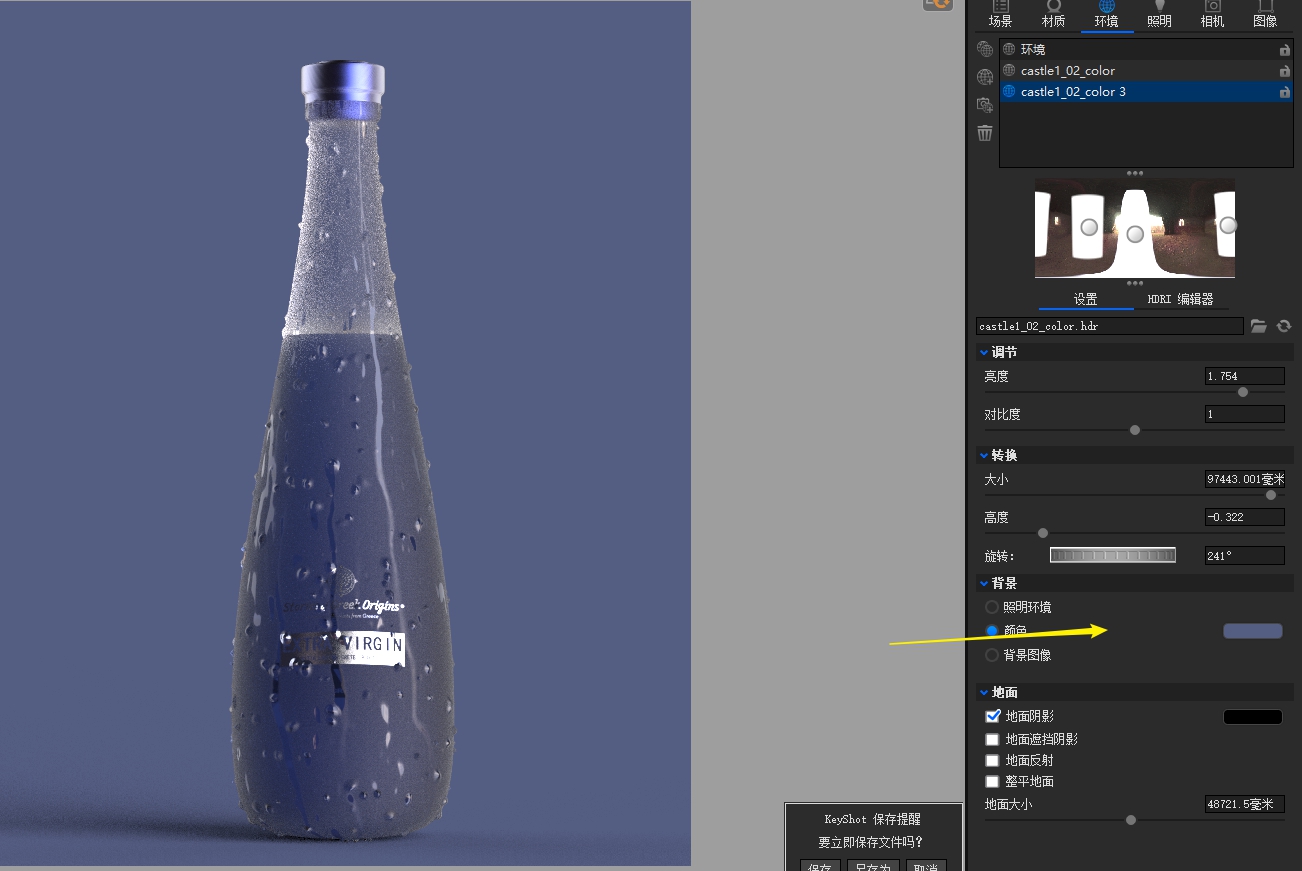
Task: Click the HDR refresh icon
Action: 1285,325
